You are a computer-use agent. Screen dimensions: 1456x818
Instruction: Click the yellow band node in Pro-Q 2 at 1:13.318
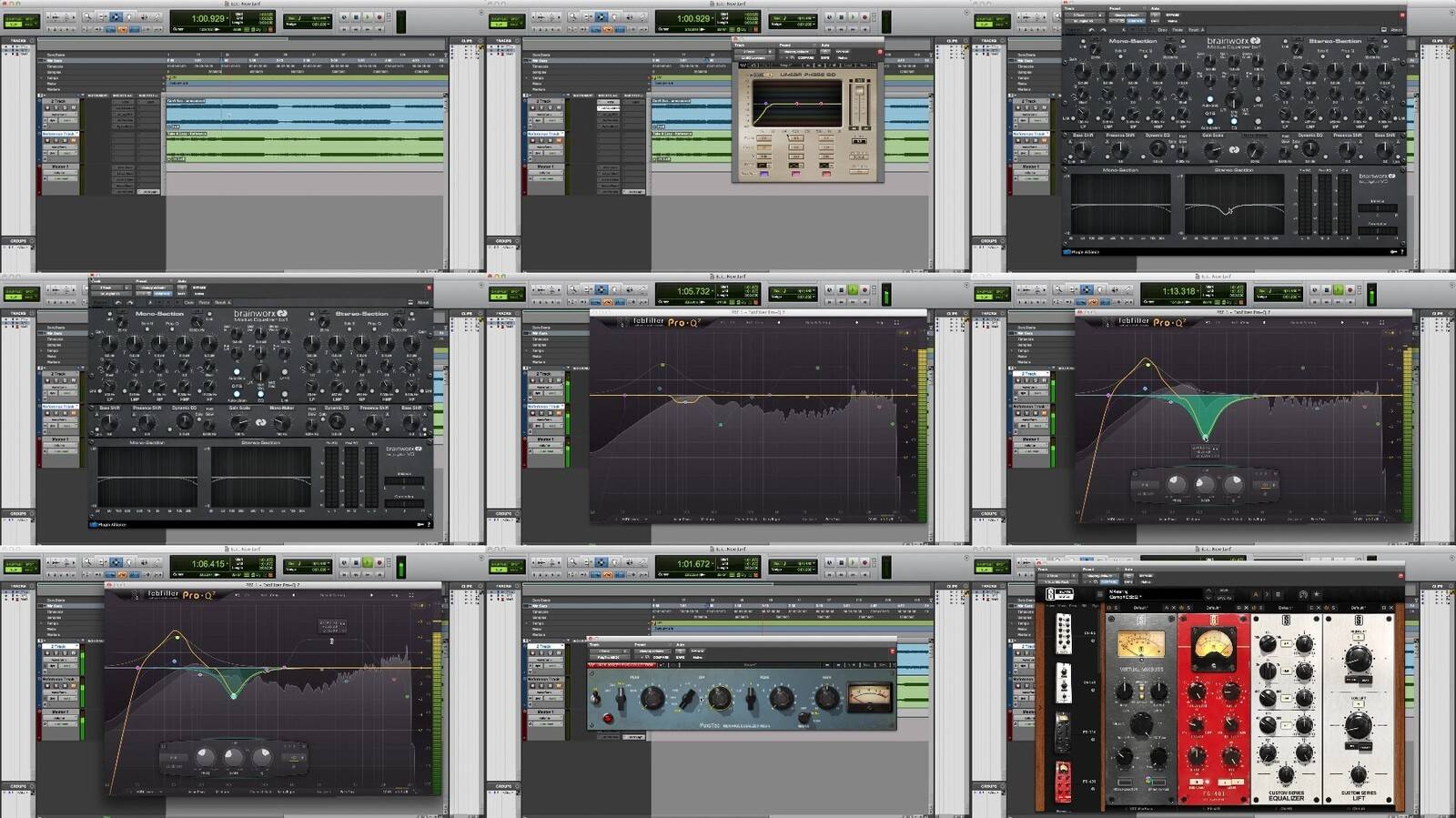(x=1148, y=366)
